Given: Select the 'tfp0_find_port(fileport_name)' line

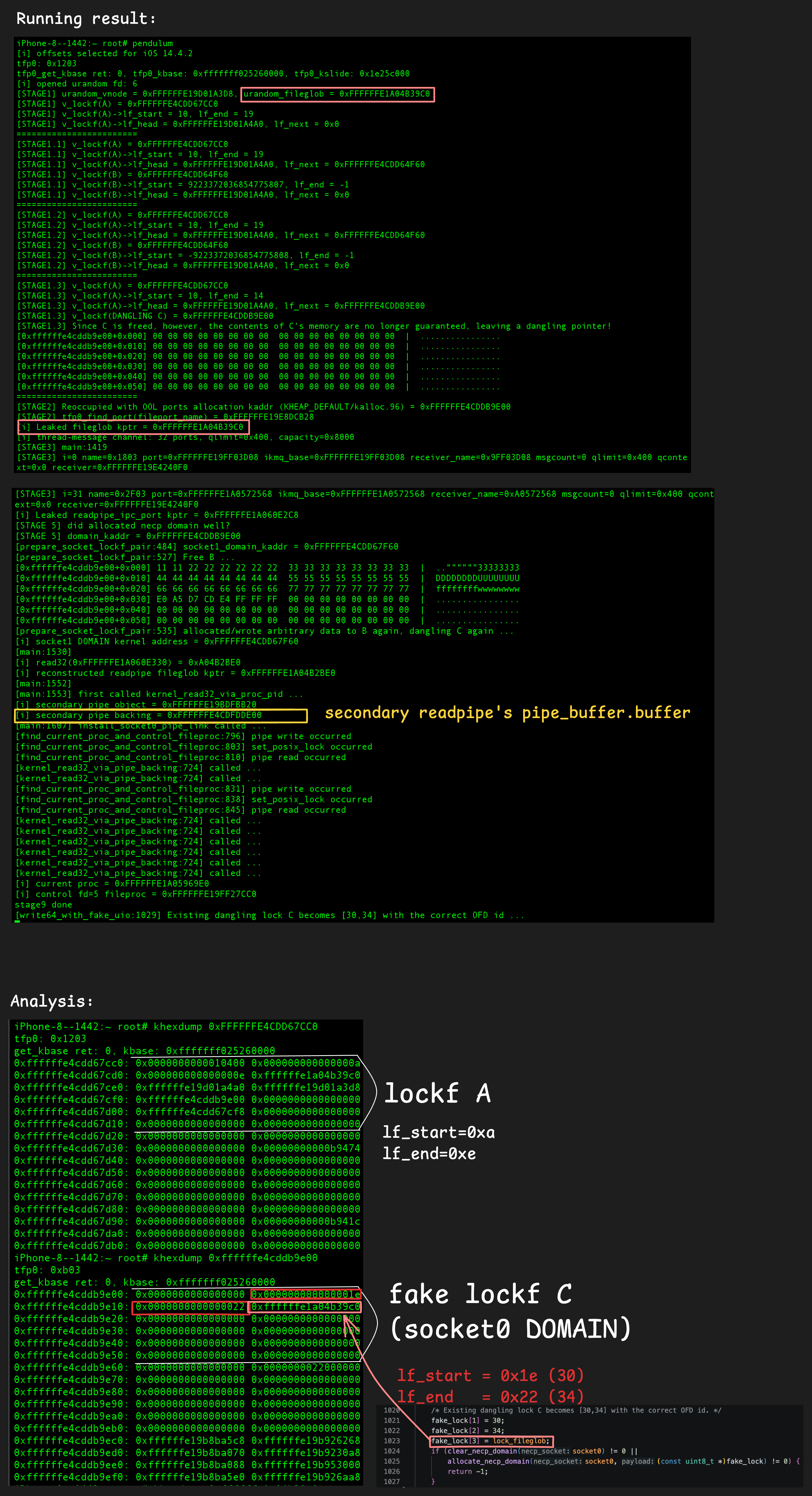Looking at the screenshot, I should pyautogui.click(x=165, y=417).
